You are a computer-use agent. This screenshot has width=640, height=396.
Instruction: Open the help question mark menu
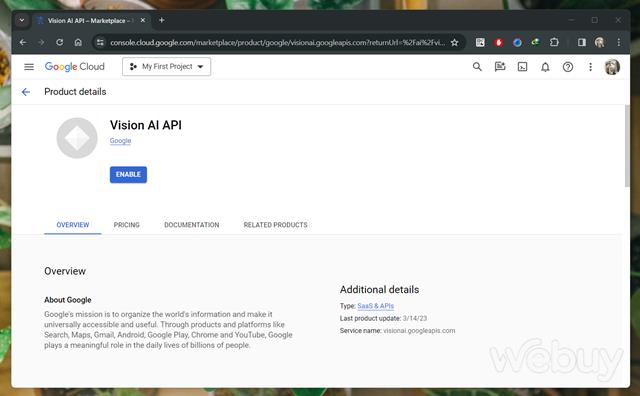click(568, 67)
